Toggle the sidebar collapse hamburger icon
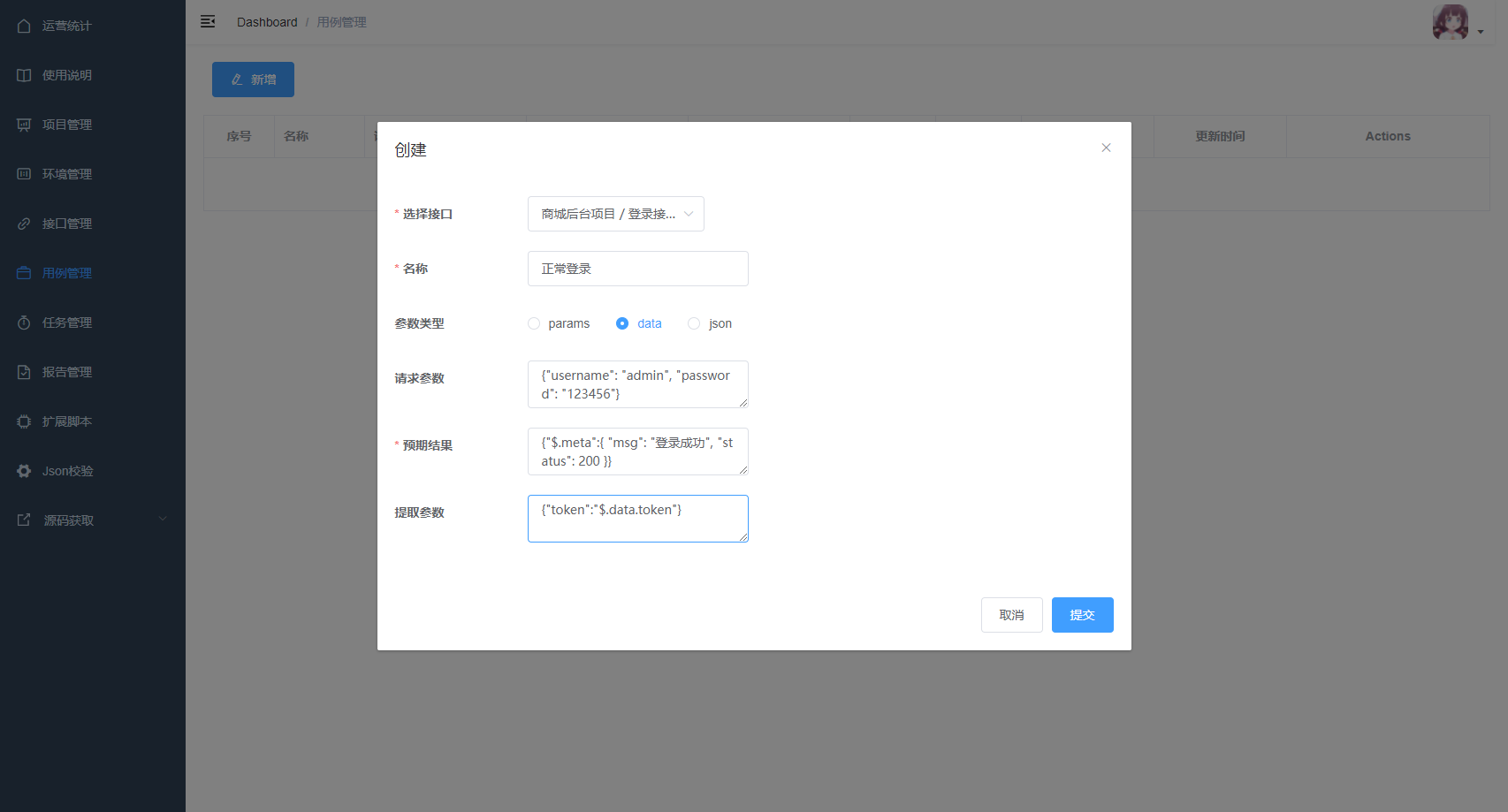1508x812 pixels. pos(208,21)
